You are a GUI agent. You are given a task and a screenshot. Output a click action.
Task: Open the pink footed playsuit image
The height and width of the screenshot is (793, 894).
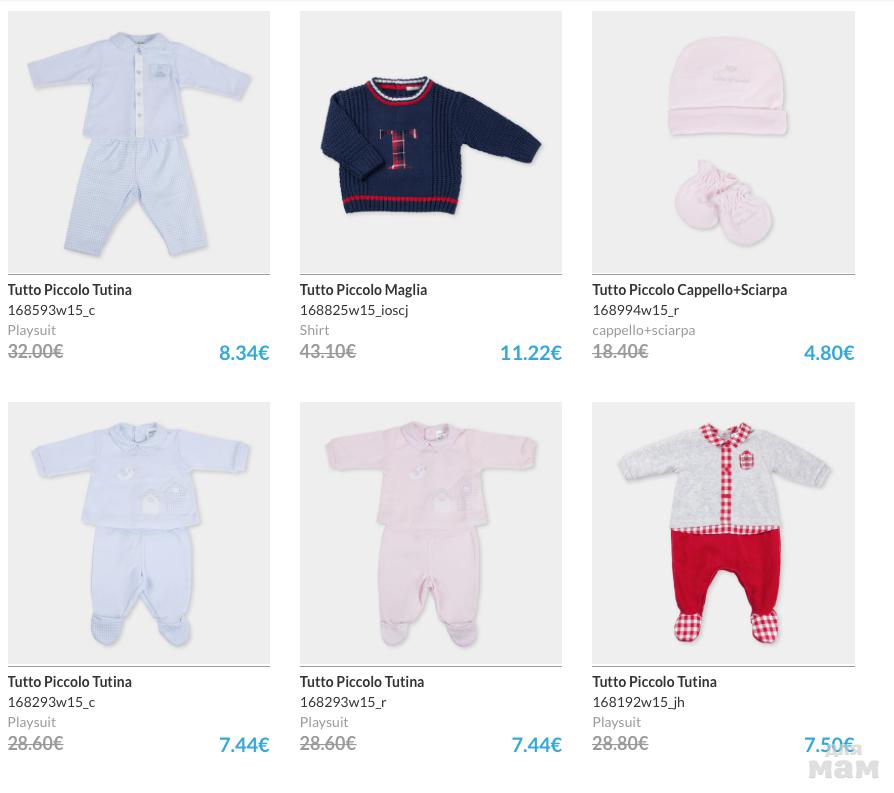tap(430, 534)
